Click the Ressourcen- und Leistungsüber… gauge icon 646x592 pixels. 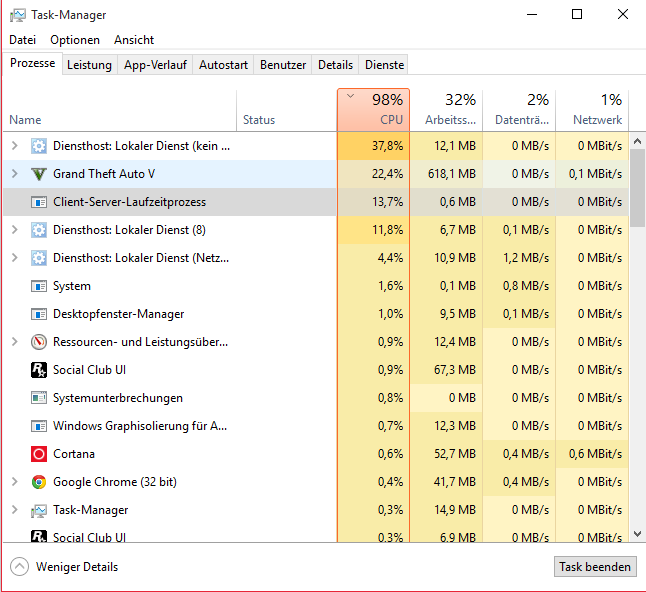point(39,342)
